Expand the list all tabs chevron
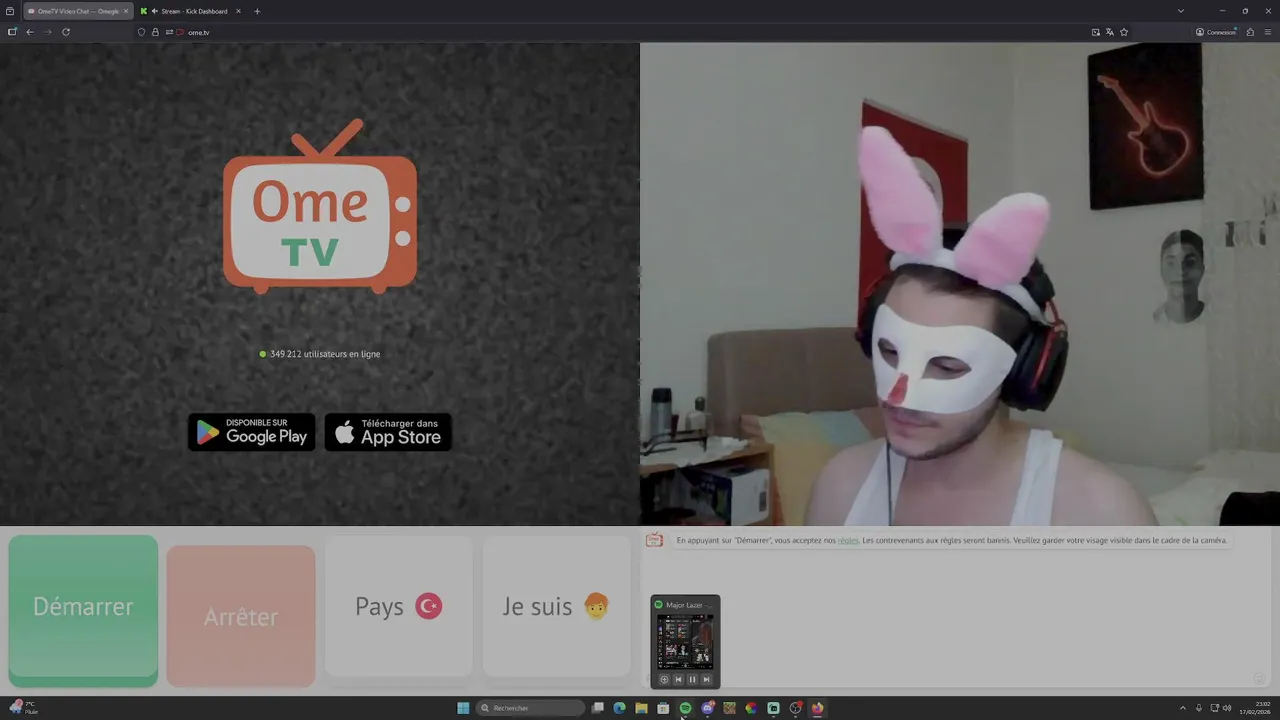The height and width of the screenshot is (720, 1280). click(1181, 11)
